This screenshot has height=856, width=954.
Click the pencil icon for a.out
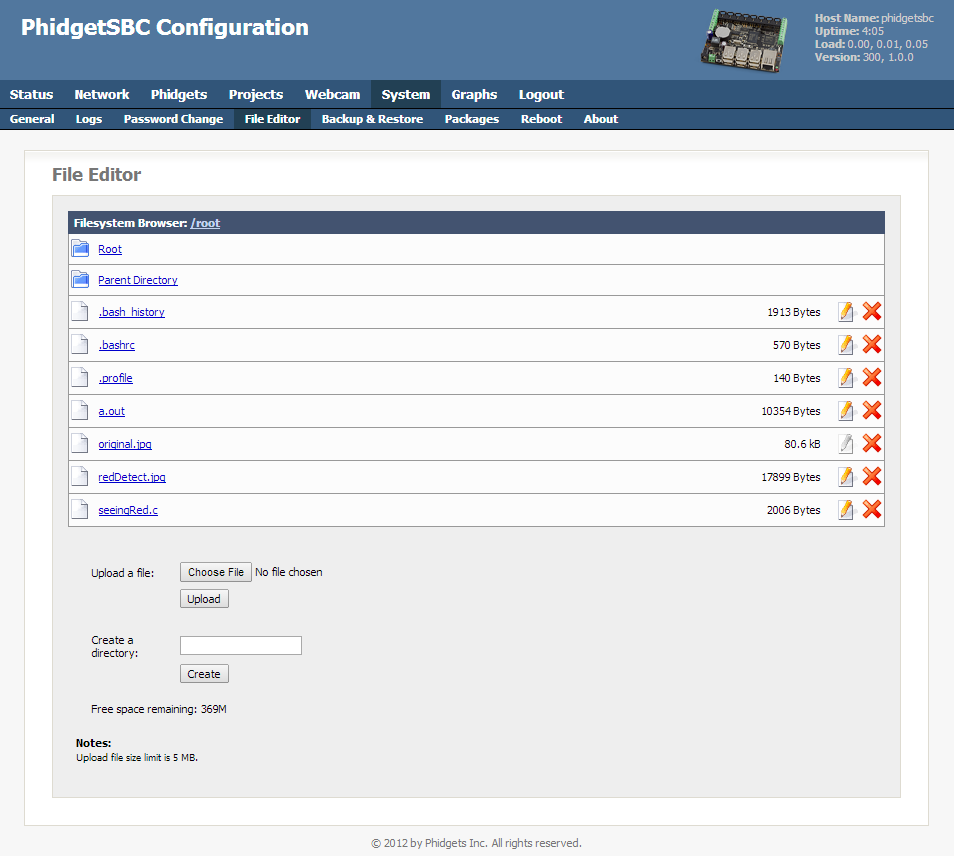point(846,411)
